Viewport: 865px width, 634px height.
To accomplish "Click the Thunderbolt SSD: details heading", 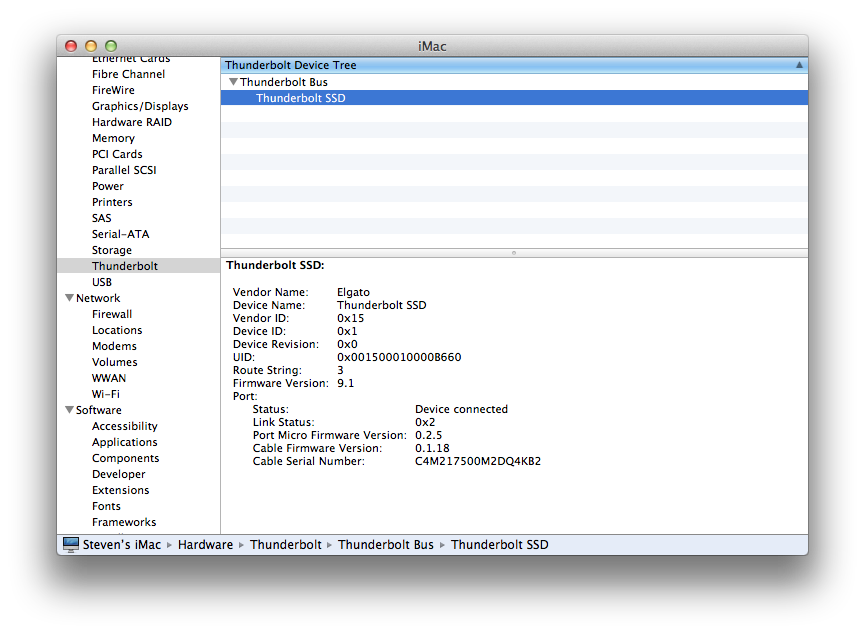I will tap(275, 265).
